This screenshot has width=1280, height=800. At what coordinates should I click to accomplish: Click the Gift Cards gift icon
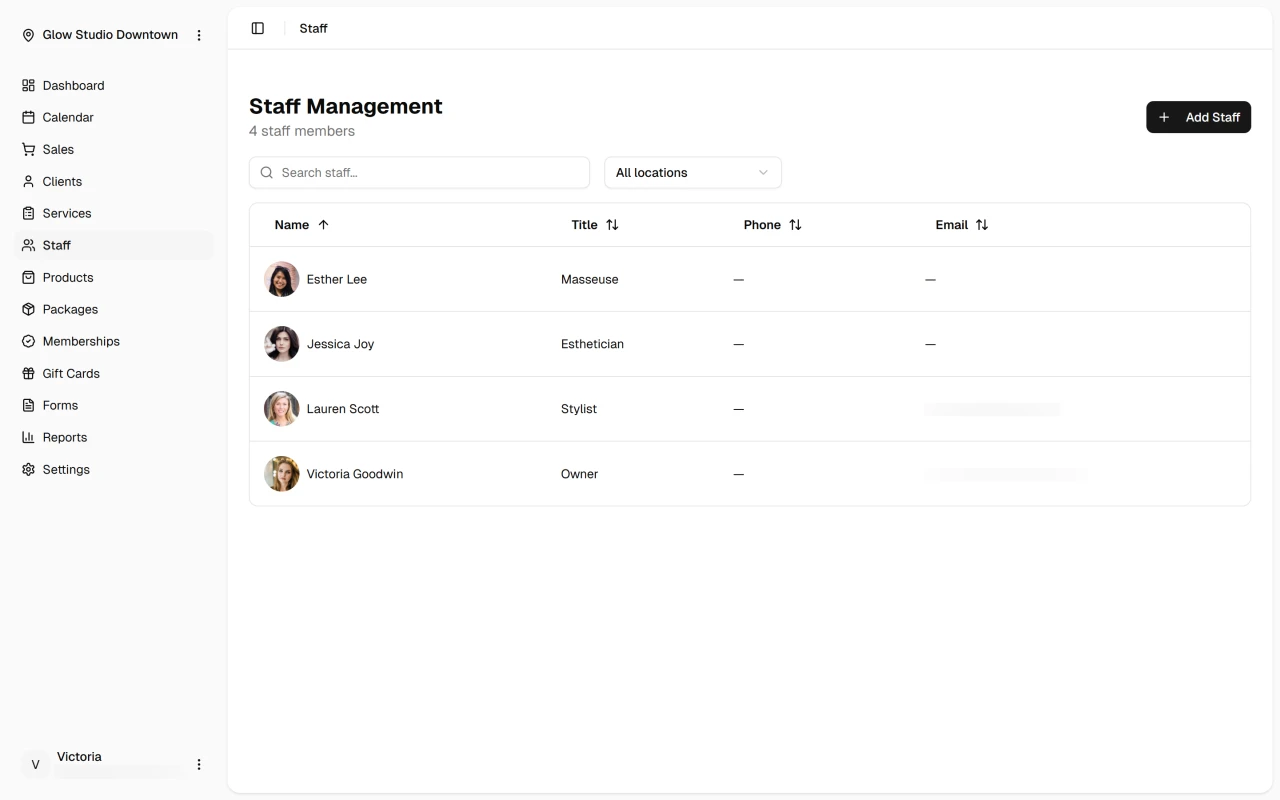tap(28, 373)
